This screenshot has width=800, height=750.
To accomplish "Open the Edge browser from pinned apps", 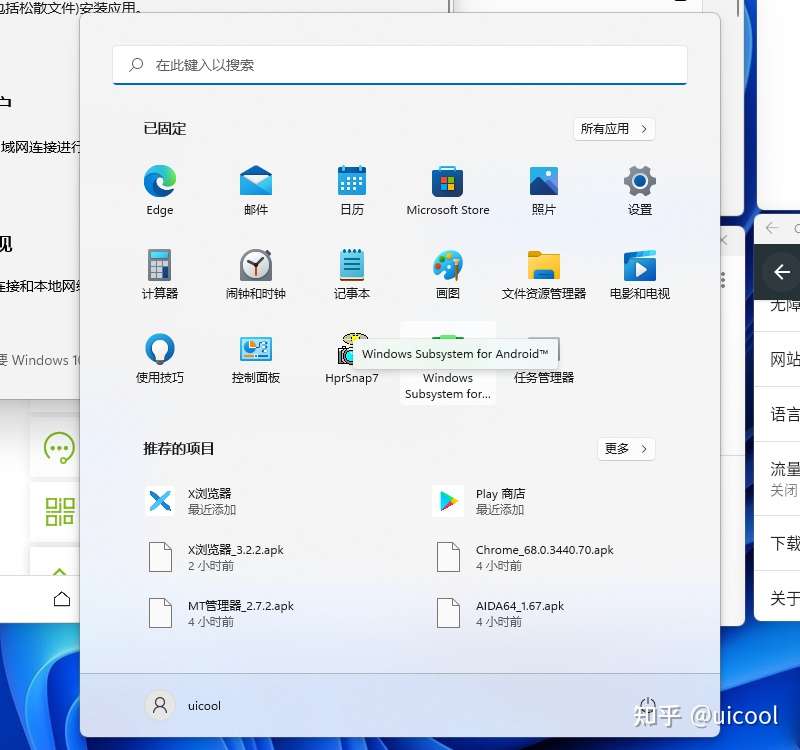I will click(x=160, y=190).
